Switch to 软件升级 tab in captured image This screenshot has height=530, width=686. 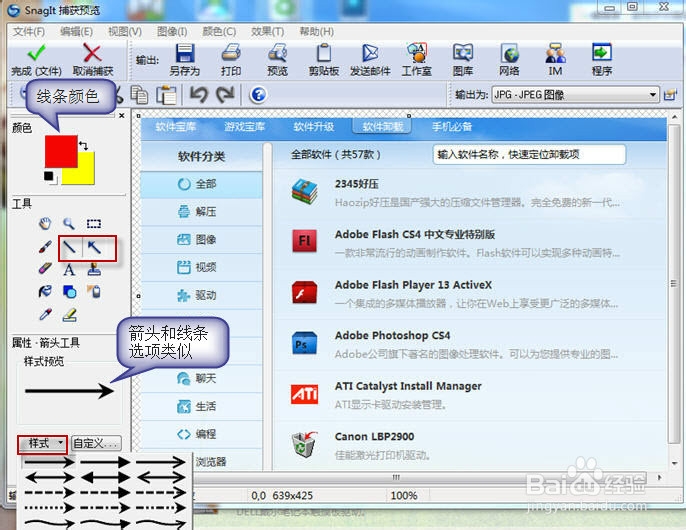click(314, 127)
